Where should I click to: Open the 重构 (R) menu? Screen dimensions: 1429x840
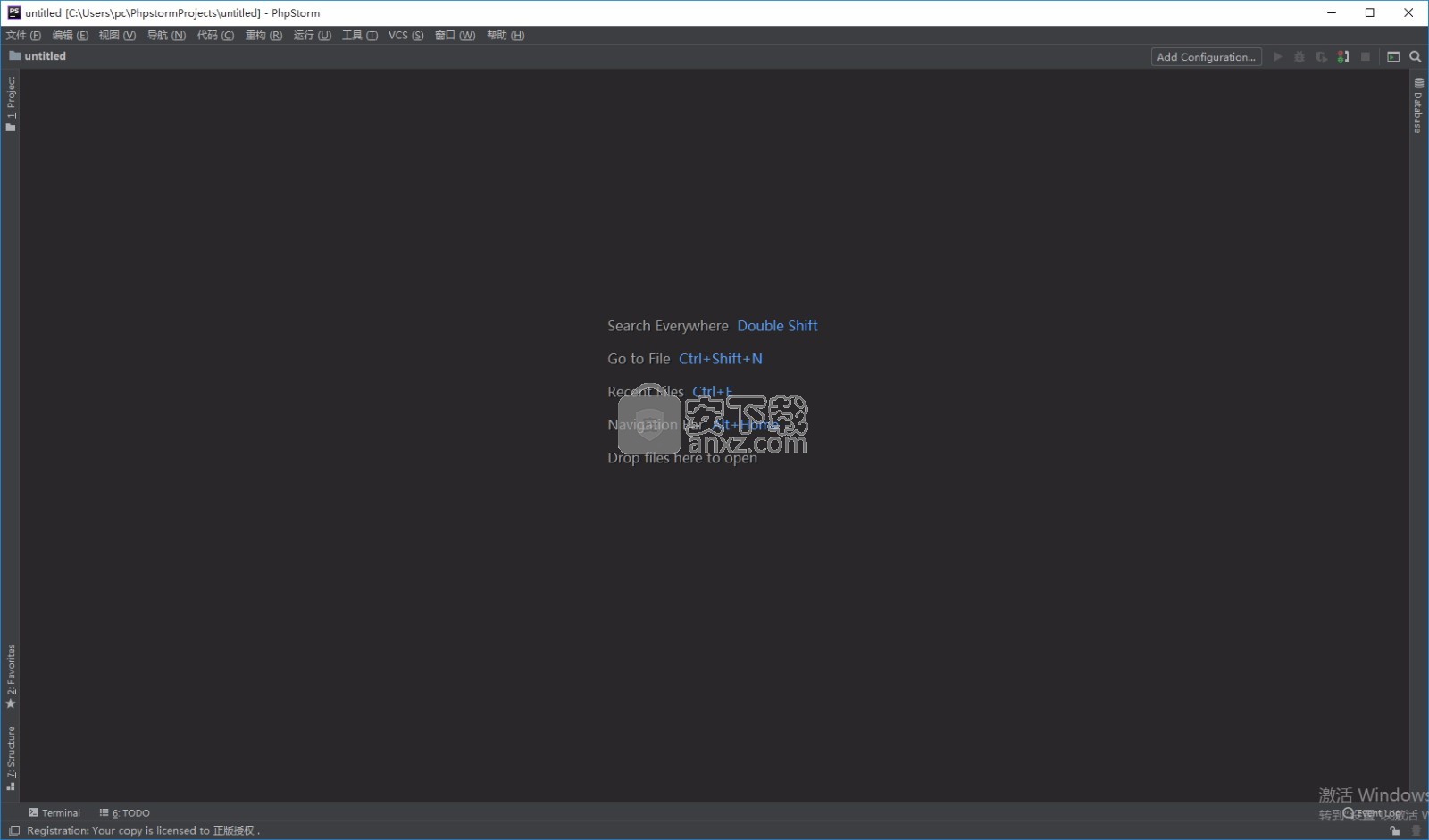263,35
